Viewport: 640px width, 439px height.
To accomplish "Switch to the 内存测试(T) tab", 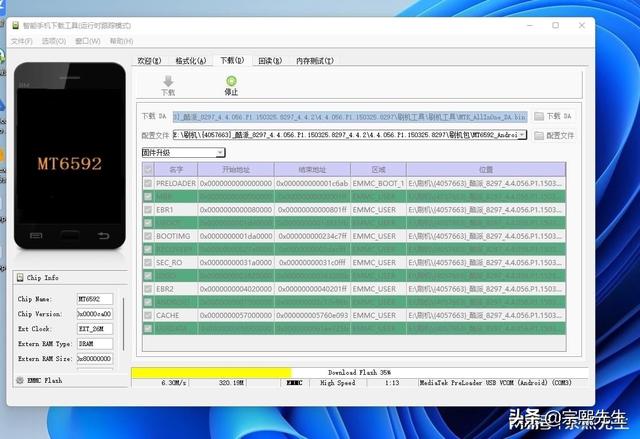I will point(315,61).
